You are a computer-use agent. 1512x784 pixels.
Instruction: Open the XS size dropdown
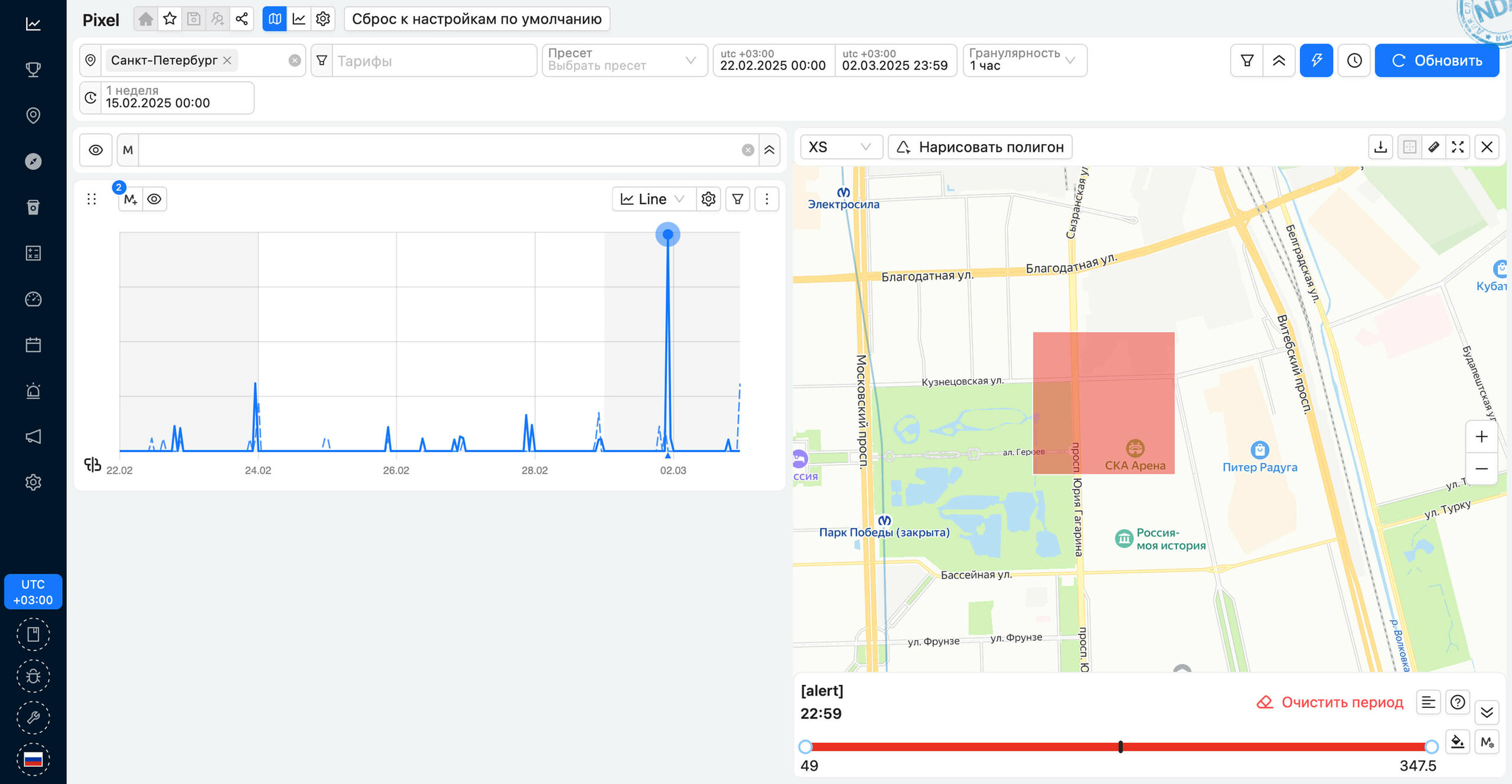[x=840, y=147]
